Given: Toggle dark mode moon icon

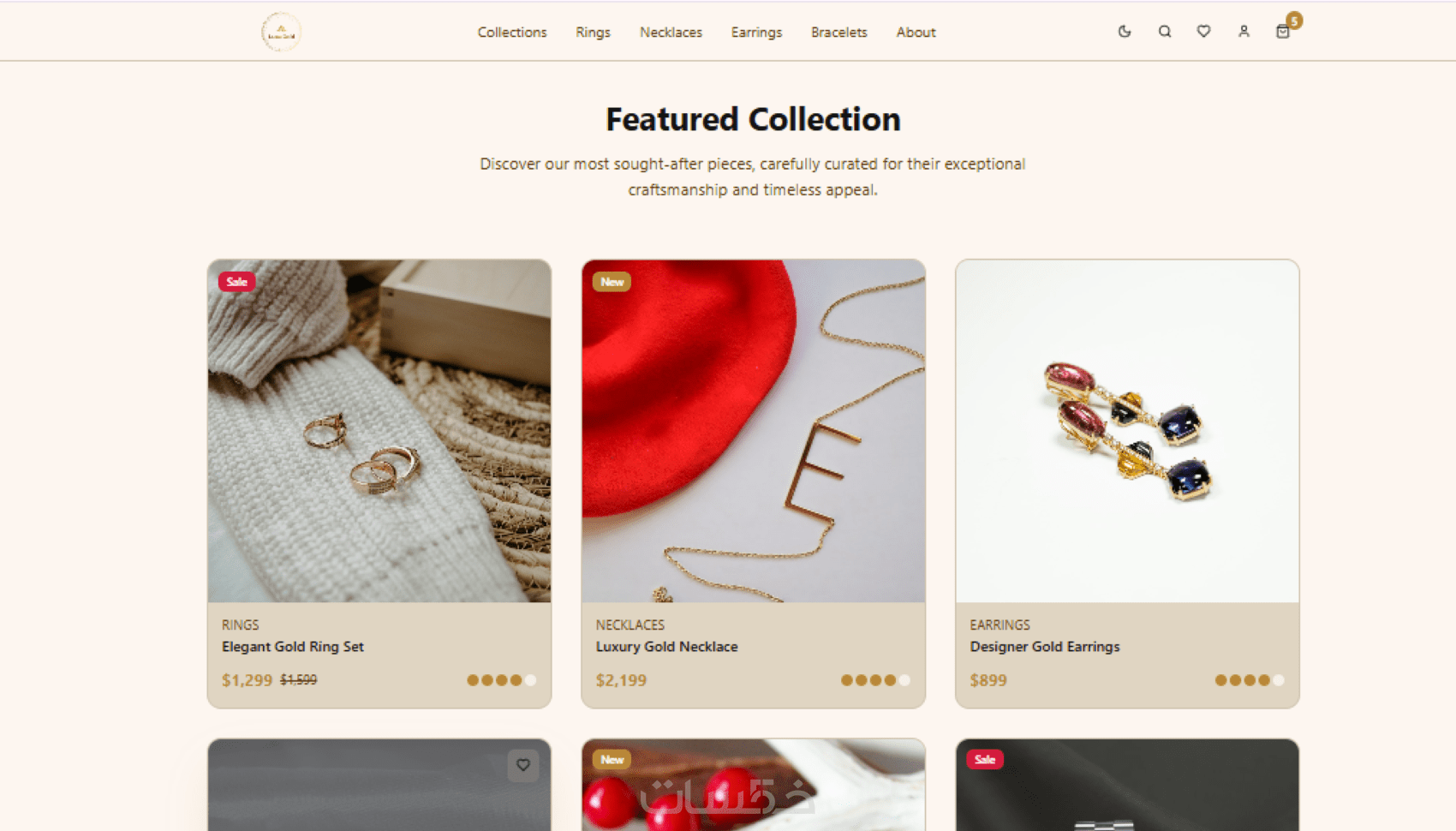Looking at the screenshot, I should click(1125, 32).
